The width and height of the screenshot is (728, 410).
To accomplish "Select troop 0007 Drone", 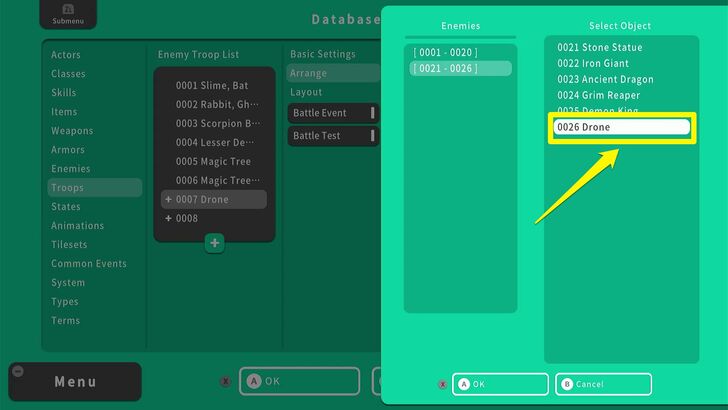I will tap(214, 199).
